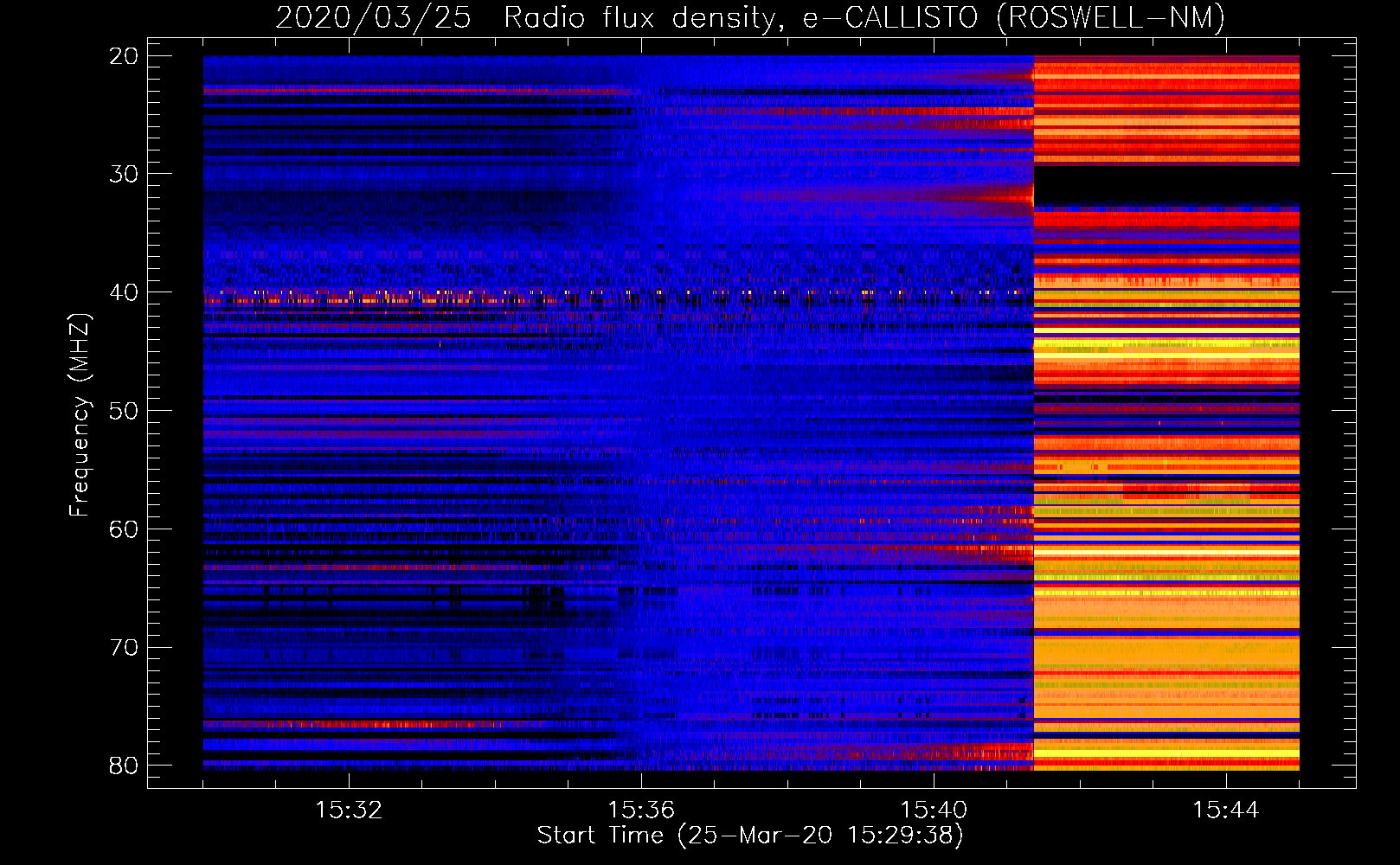The height and width of the screenshot is (865, 1400).
Task: Click the 15:40 time tick label
Action: tap(934, 811)
